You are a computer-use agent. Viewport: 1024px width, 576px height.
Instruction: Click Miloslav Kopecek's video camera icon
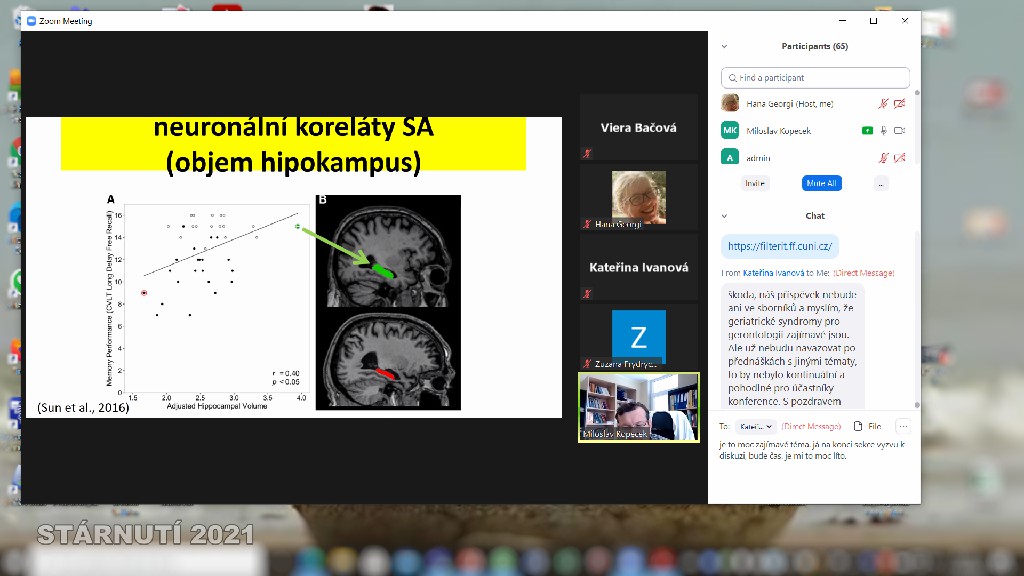[899, 130]
